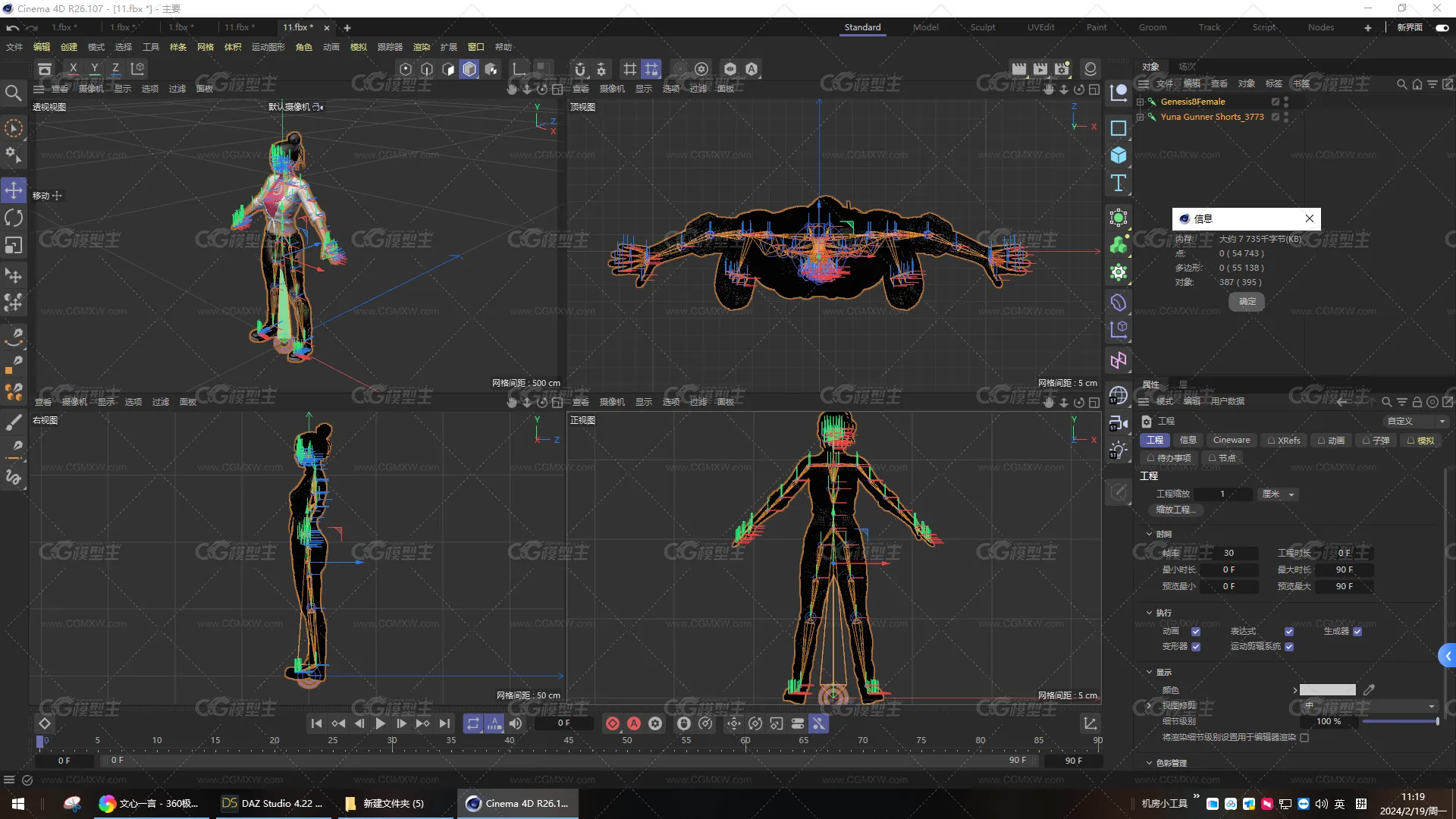The width and height of the screenshot is (1456, 819).
Task: Select the Scale tool in left toolbar
Action: pos(14,246)
